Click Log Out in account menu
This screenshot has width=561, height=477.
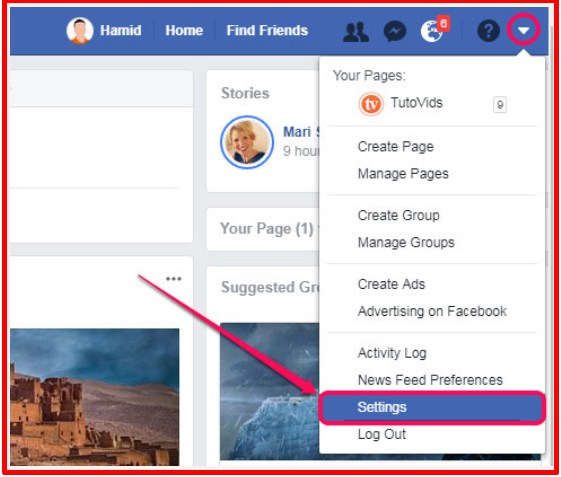pyautogui.click(x=382, y=434)
